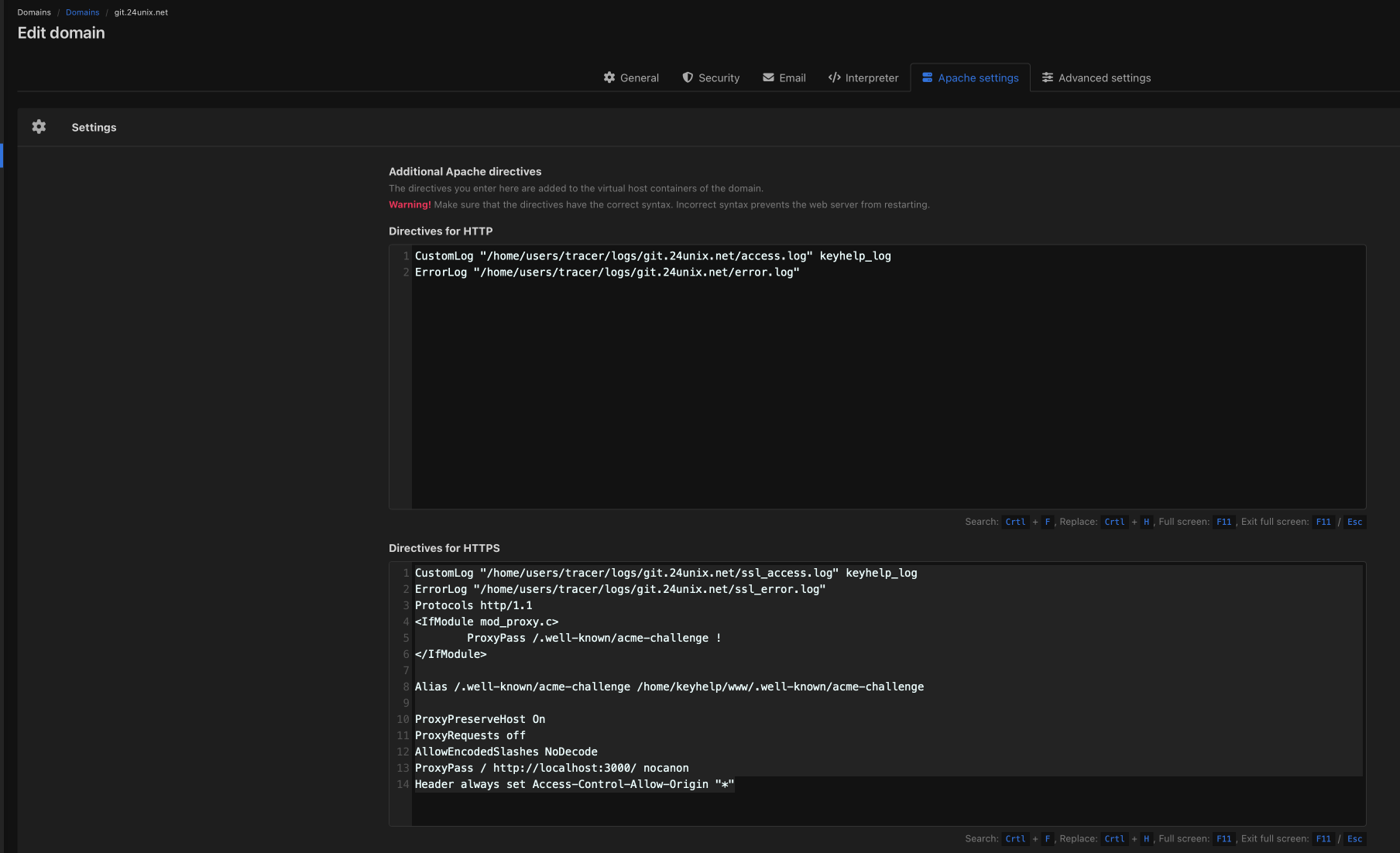
Task: Click the gear icon on the General tab
Action: pyautogui.click(x=609, y=77)
